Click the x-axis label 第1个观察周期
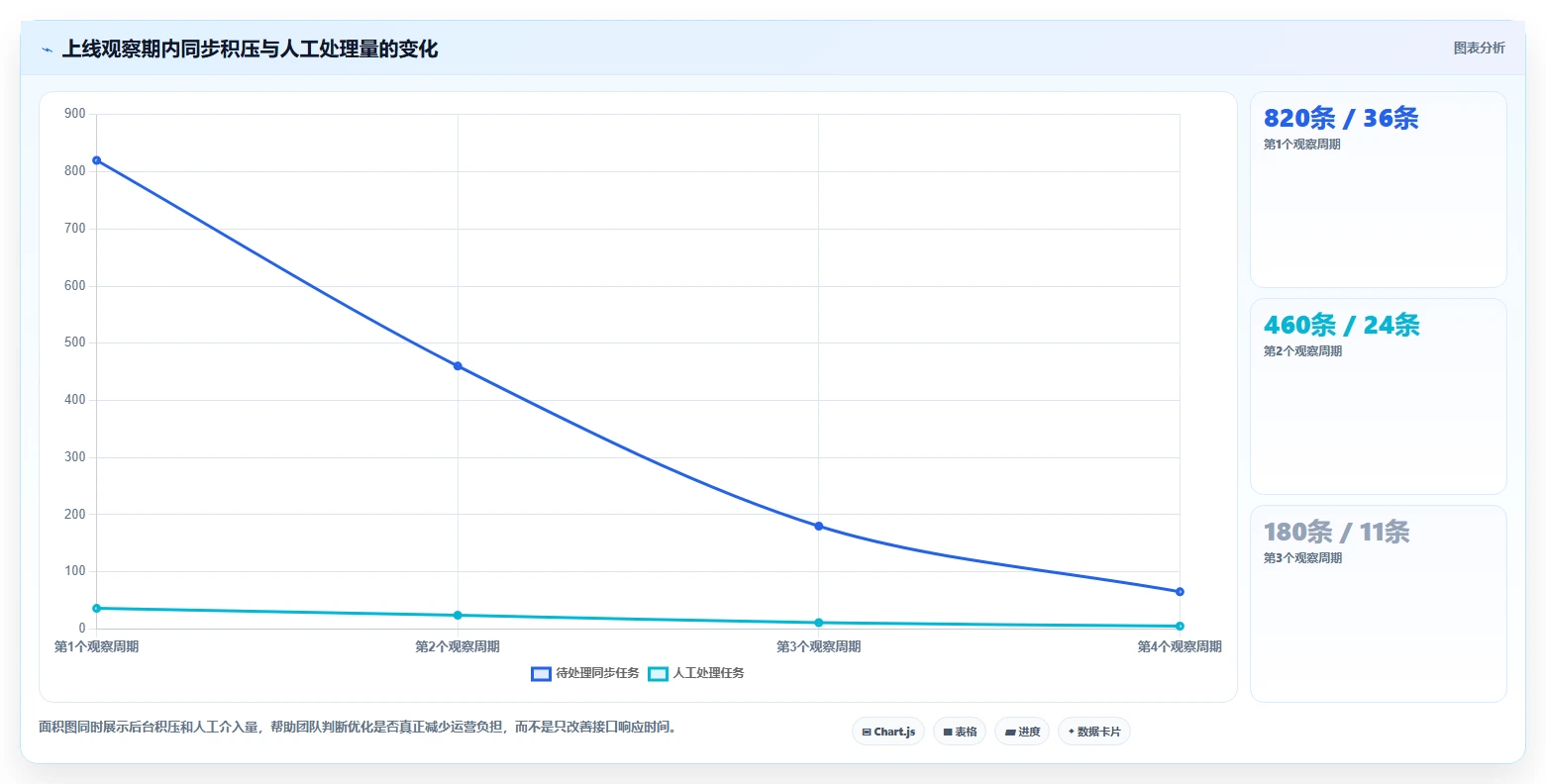This screenshot has height=784, width=1546. click(x=96, y=646)
